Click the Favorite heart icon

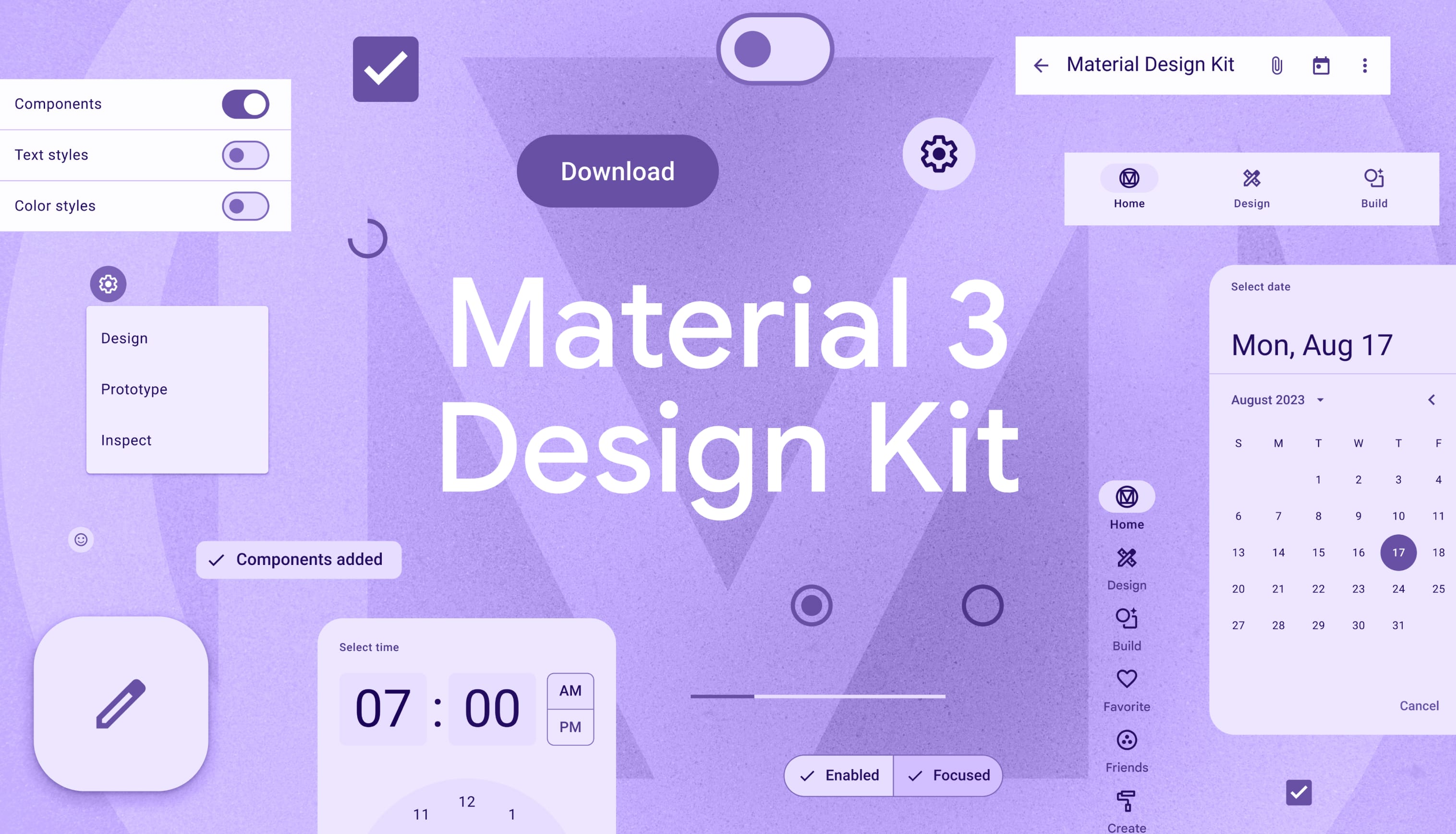(1127, 679)
